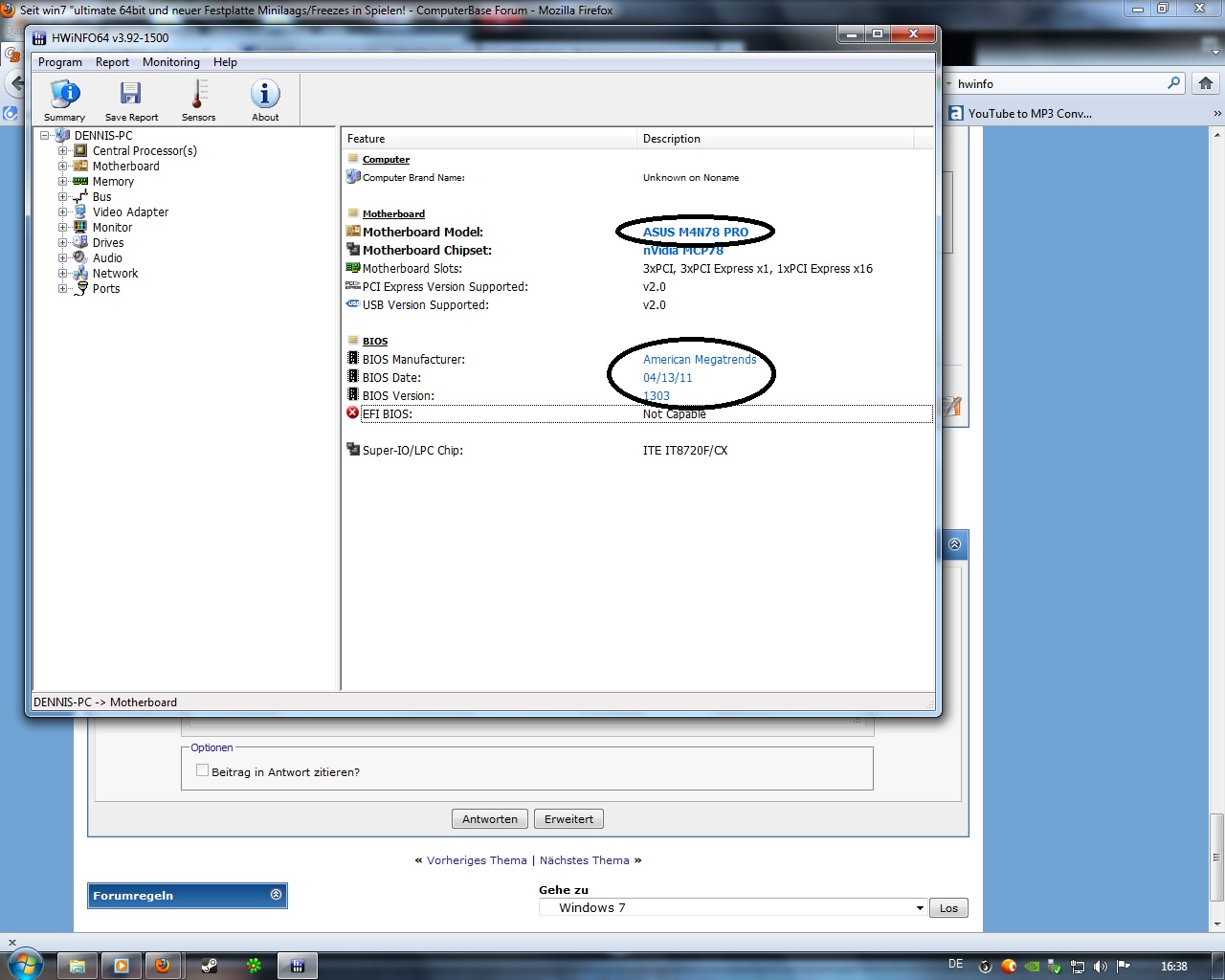1225x980 pixels.
Task: Open the Monitoring menu
Action: 171,62
